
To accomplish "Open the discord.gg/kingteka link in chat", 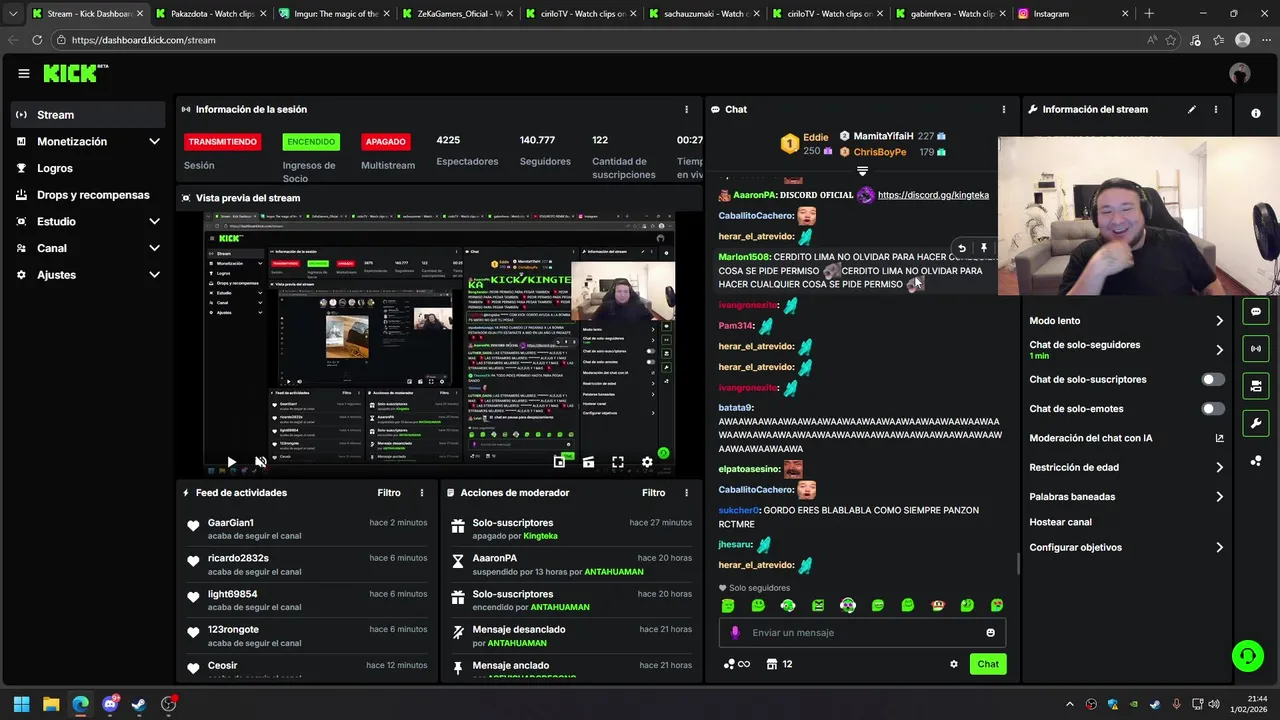I will pos(933,195).
